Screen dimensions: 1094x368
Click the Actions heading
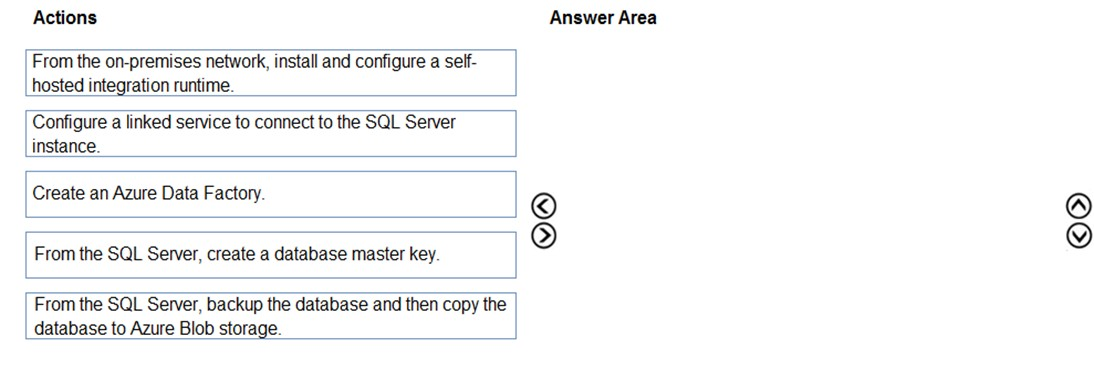coord(65,18)
